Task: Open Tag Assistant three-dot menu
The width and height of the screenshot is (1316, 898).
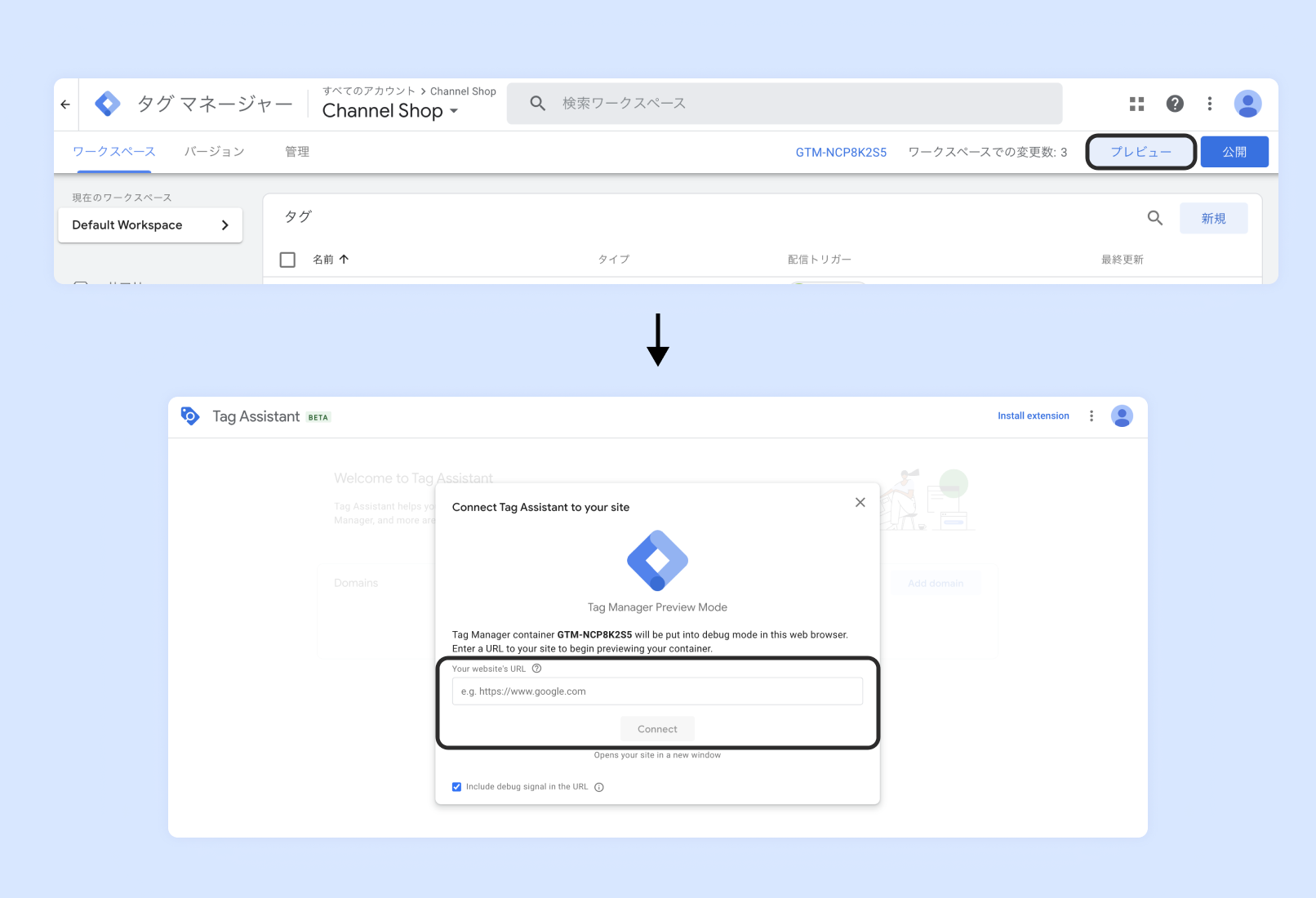Action: coord(1091,416)
